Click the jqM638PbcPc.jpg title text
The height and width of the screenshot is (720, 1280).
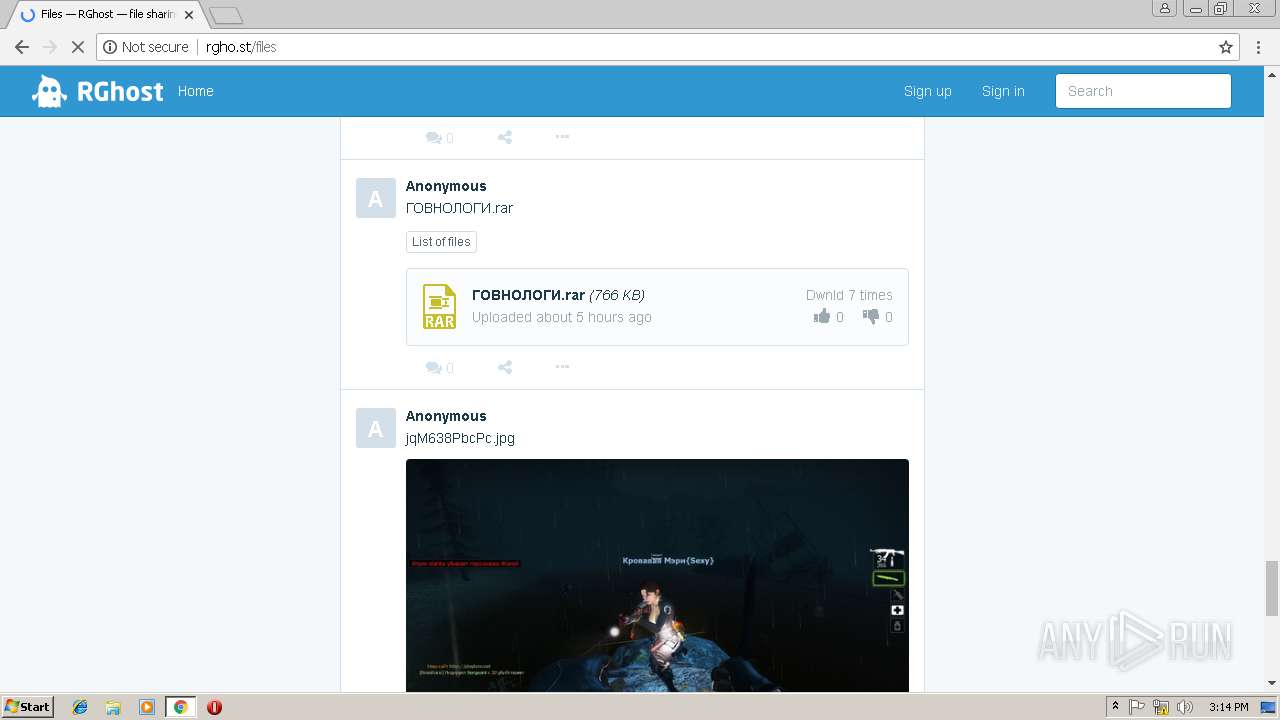tap(460, 438)
